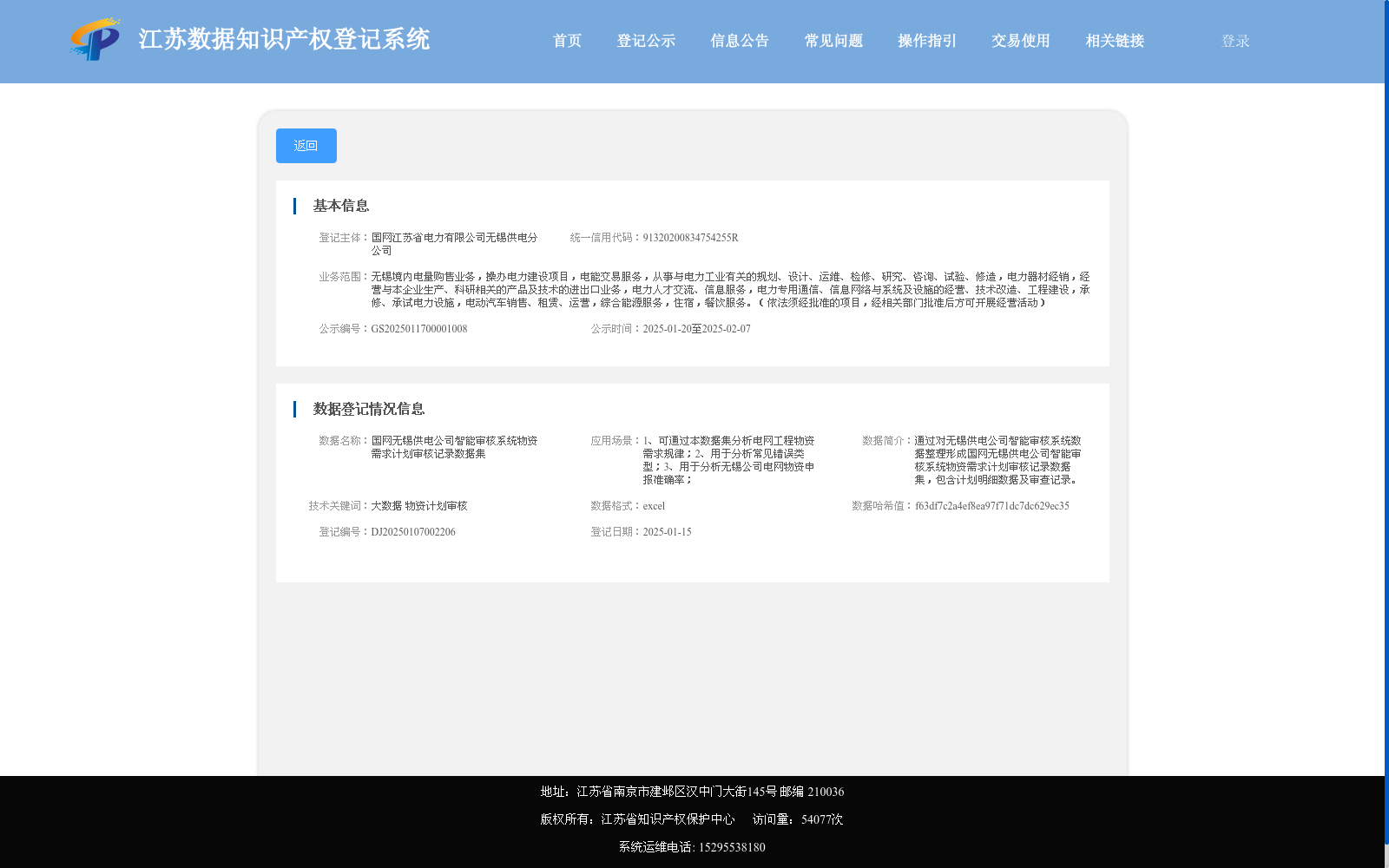The width and height of the screenshot is (1389, 868).
Task: Click the blue 返回 button
Action: (306, 146)
